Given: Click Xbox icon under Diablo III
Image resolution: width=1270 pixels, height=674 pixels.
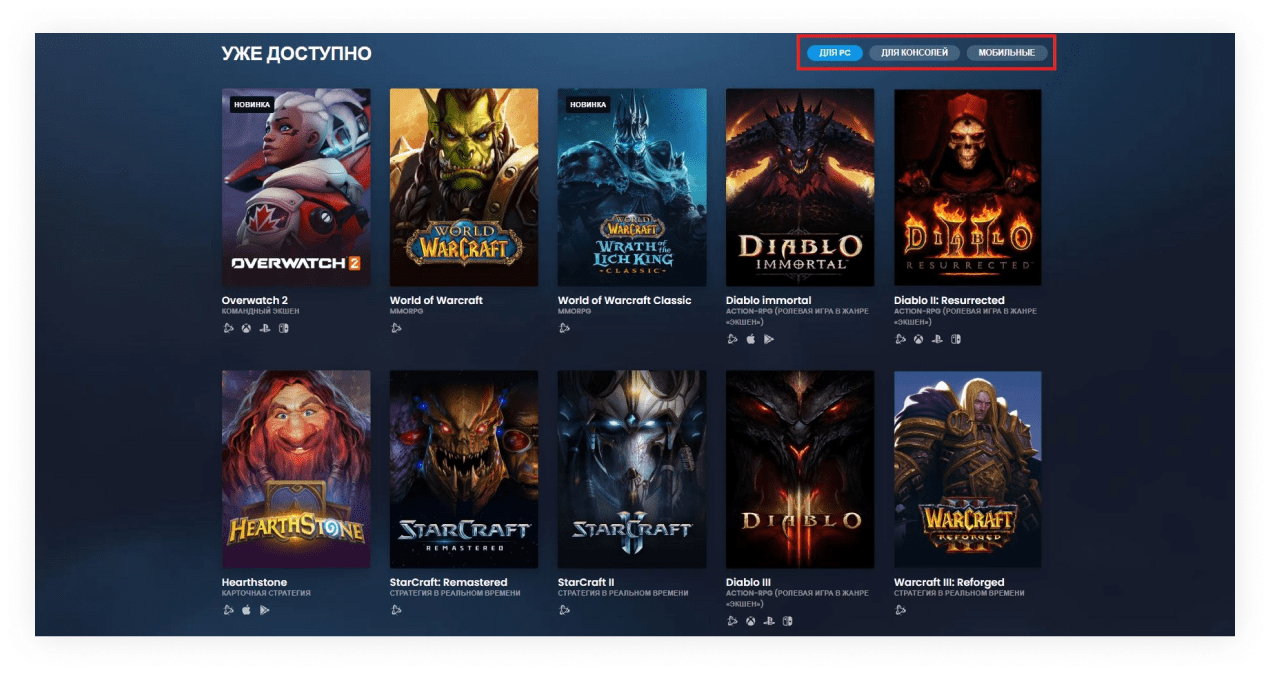Looking at the screenshot, I should click(750, 621).
